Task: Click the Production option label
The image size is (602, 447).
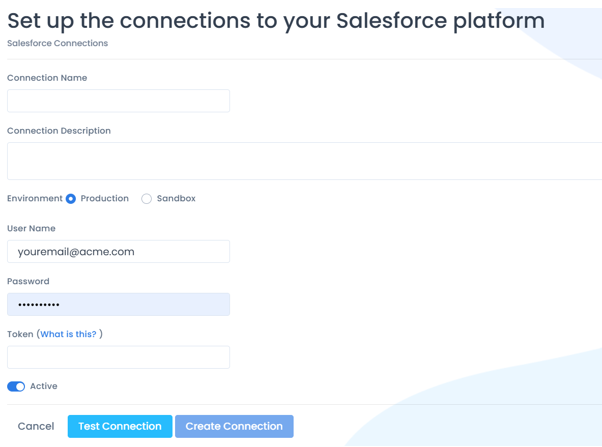Action: tap(104, 199)
